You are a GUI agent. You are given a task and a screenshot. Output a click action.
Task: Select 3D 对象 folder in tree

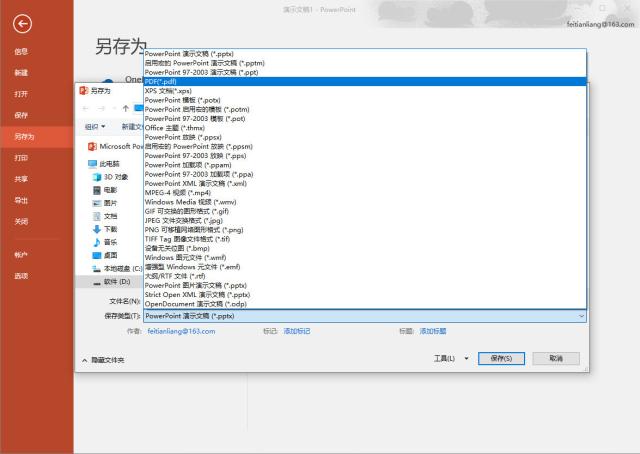coord(110,177)
